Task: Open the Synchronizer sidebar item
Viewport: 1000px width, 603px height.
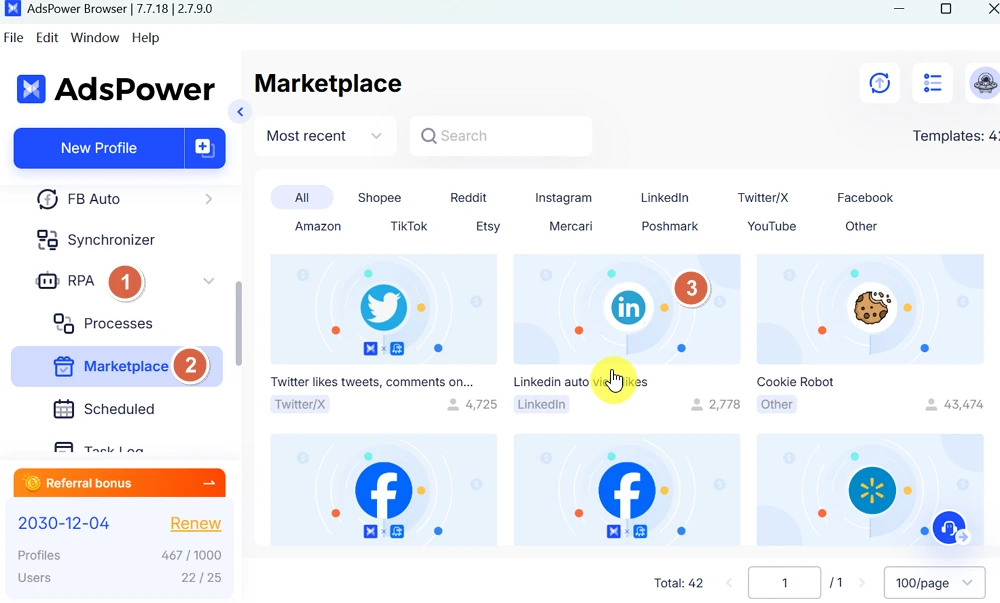Action: tap(110, 240)
